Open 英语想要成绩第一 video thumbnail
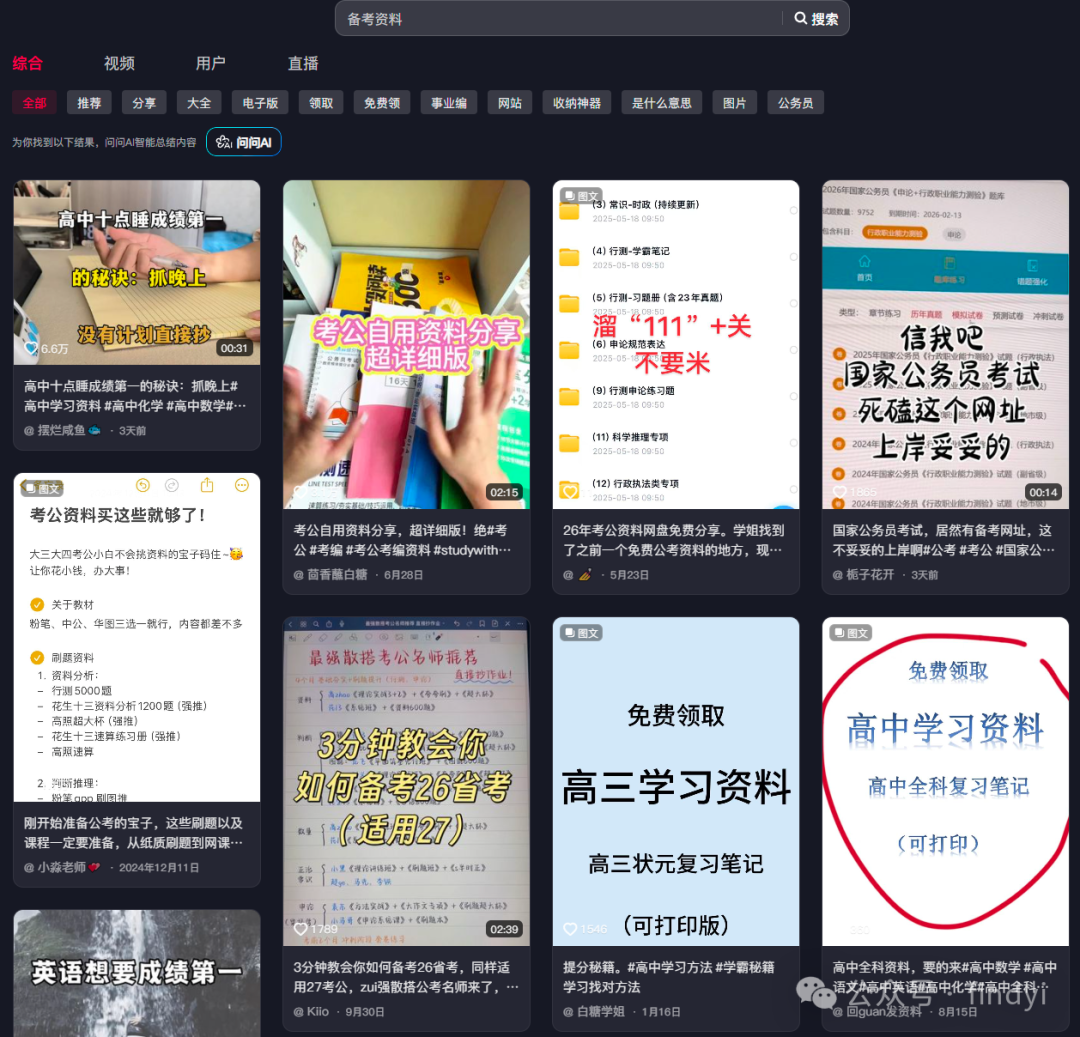The image size is (1080, 1037). click(137, 974)
